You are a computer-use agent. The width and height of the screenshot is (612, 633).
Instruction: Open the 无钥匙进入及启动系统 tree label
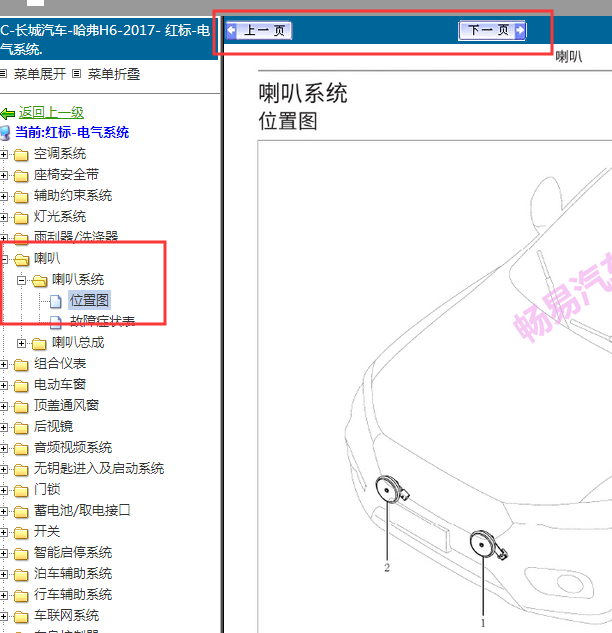99,468
